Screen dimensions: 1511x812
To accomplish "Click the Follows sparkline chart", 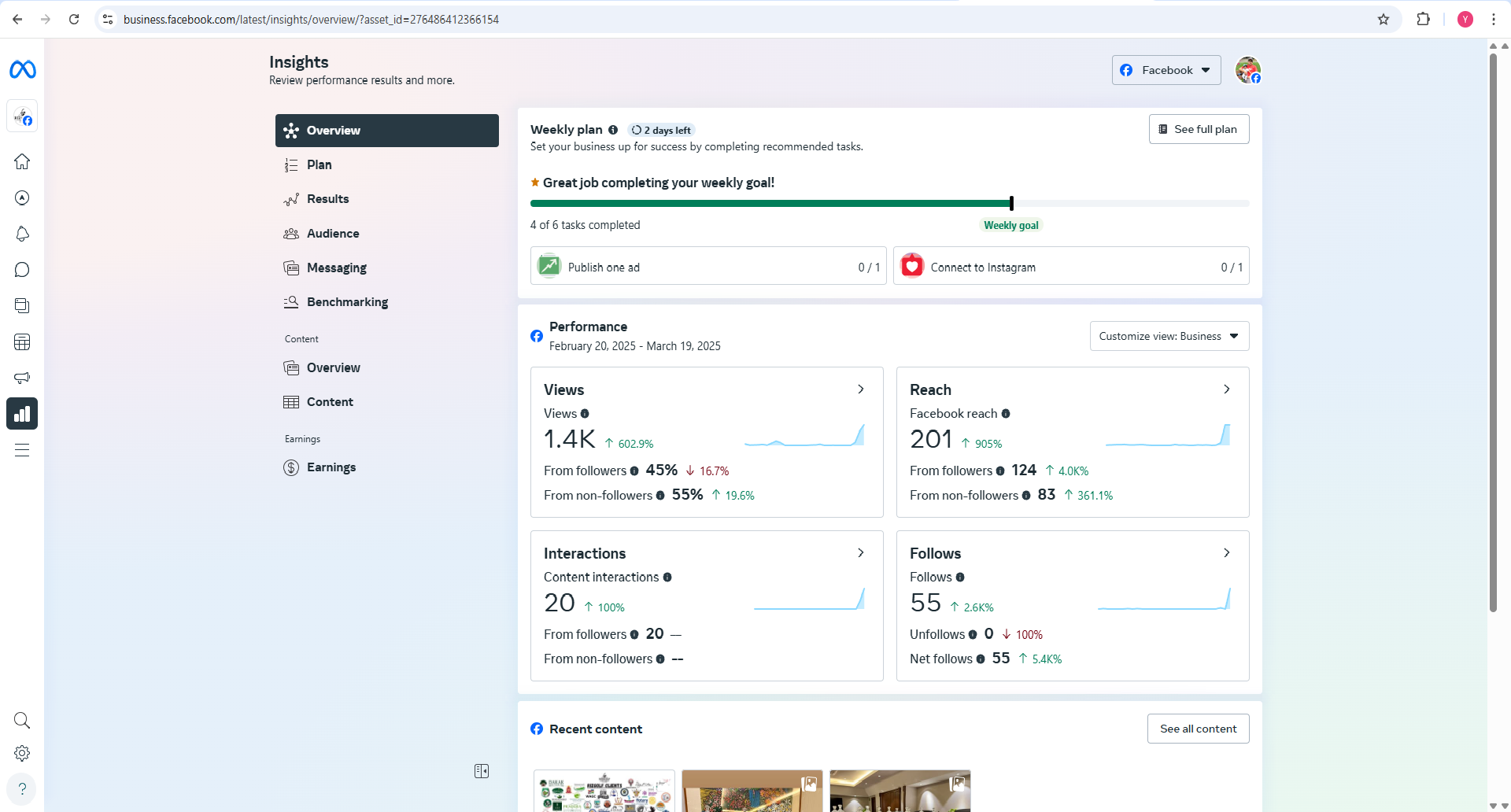I will (1164, 600).
